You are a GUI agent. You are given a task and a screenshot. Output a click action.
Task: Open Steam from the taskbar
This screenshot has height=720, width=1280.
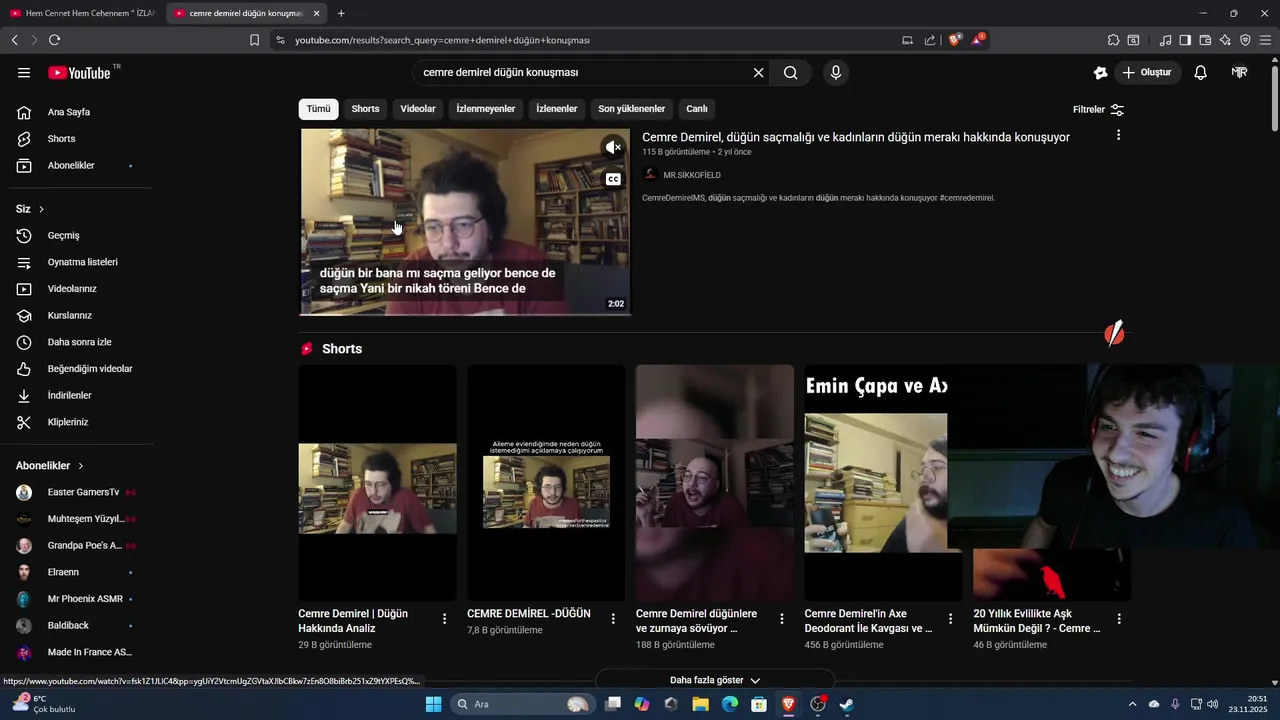(x=846, y=704)
